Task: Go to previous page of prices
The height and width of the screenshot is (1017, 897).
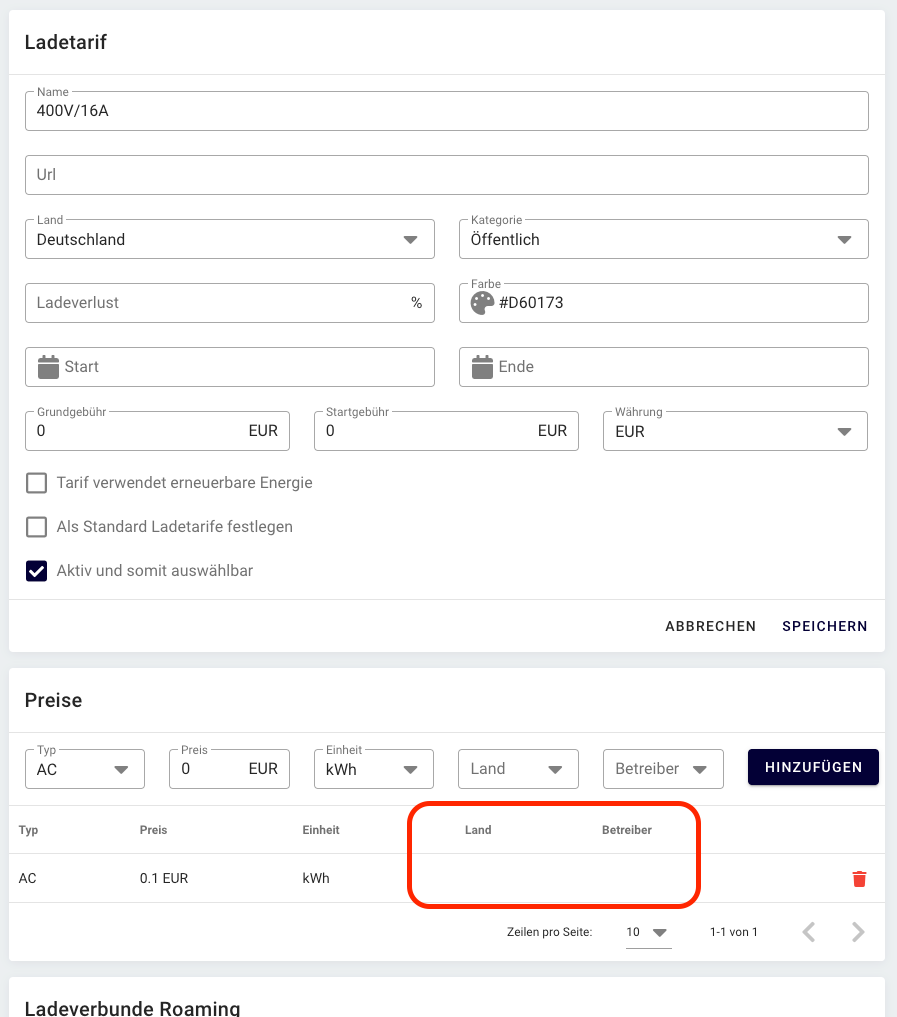Action: [808, 932]
